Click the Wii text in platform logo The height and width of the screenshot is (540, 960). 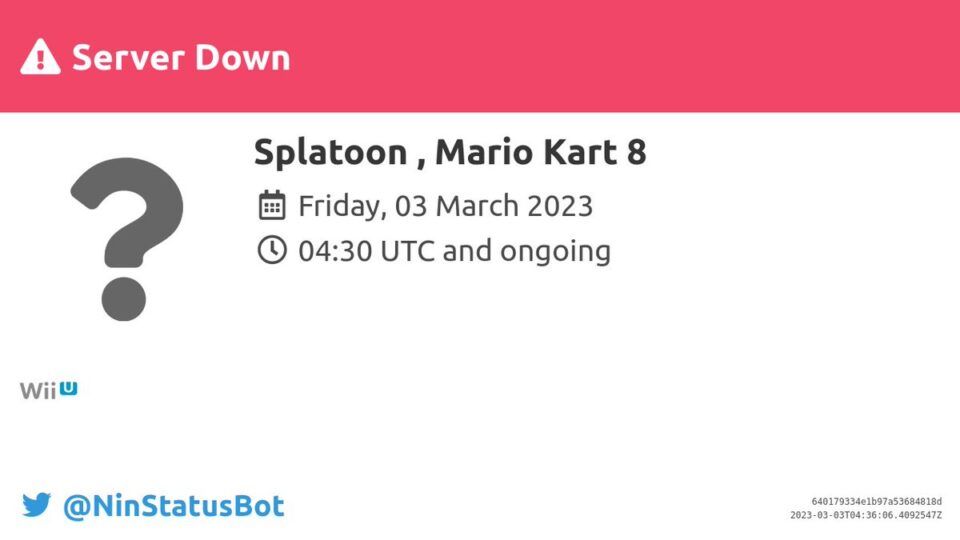(38, 391)
